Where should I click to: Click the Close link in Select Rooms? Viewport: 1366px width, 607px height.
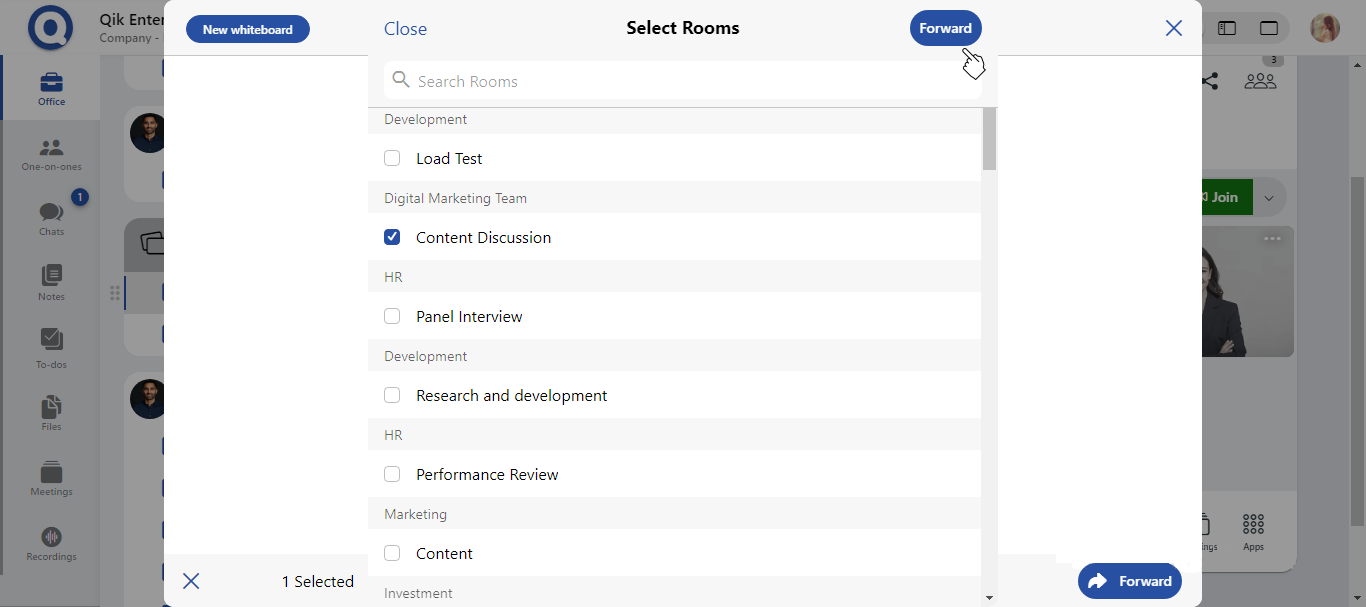coord(405,29)
